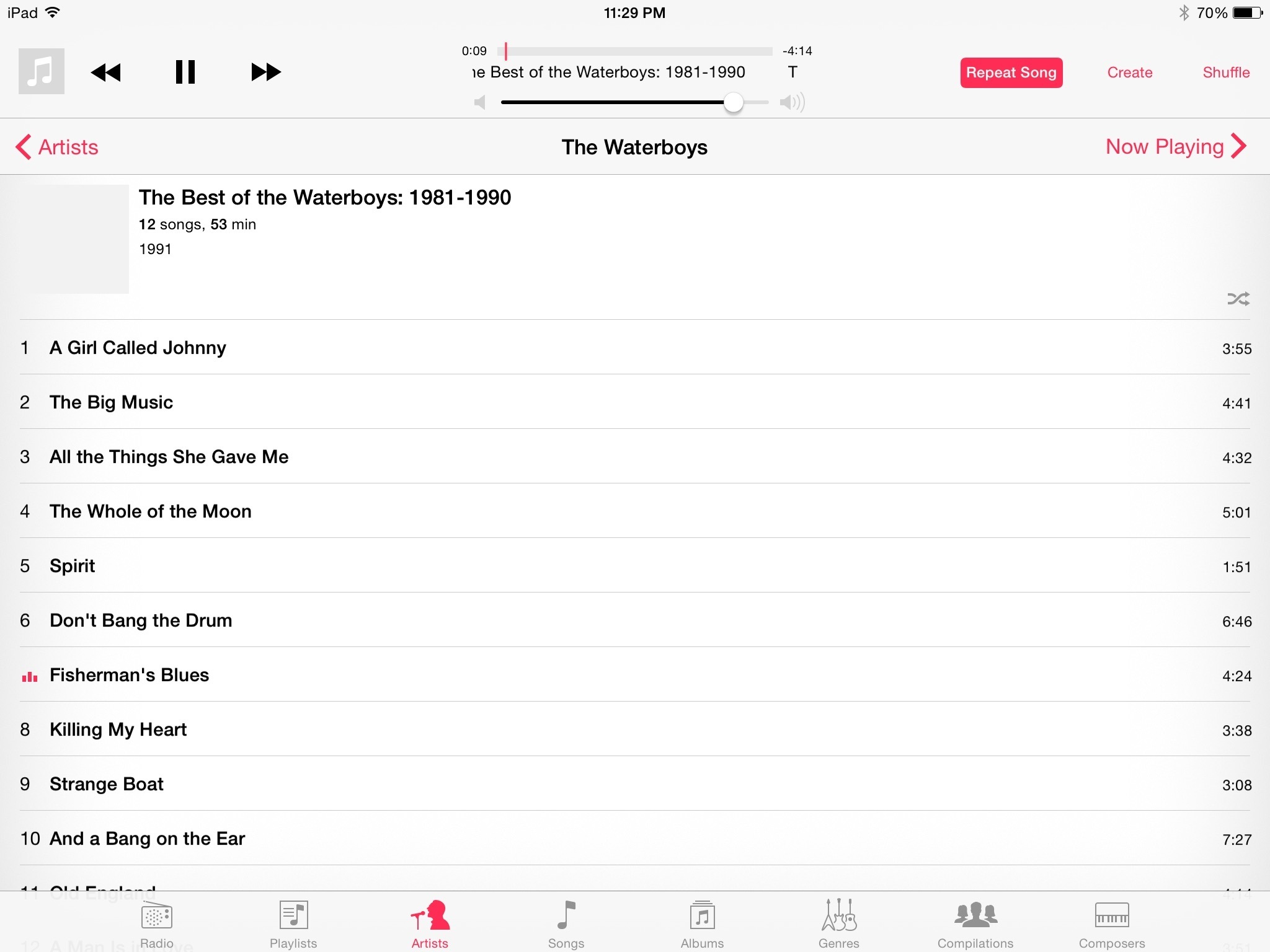Switch to the Playlists tab
This screenshot has height=952, width=1270.
point(293,925)
